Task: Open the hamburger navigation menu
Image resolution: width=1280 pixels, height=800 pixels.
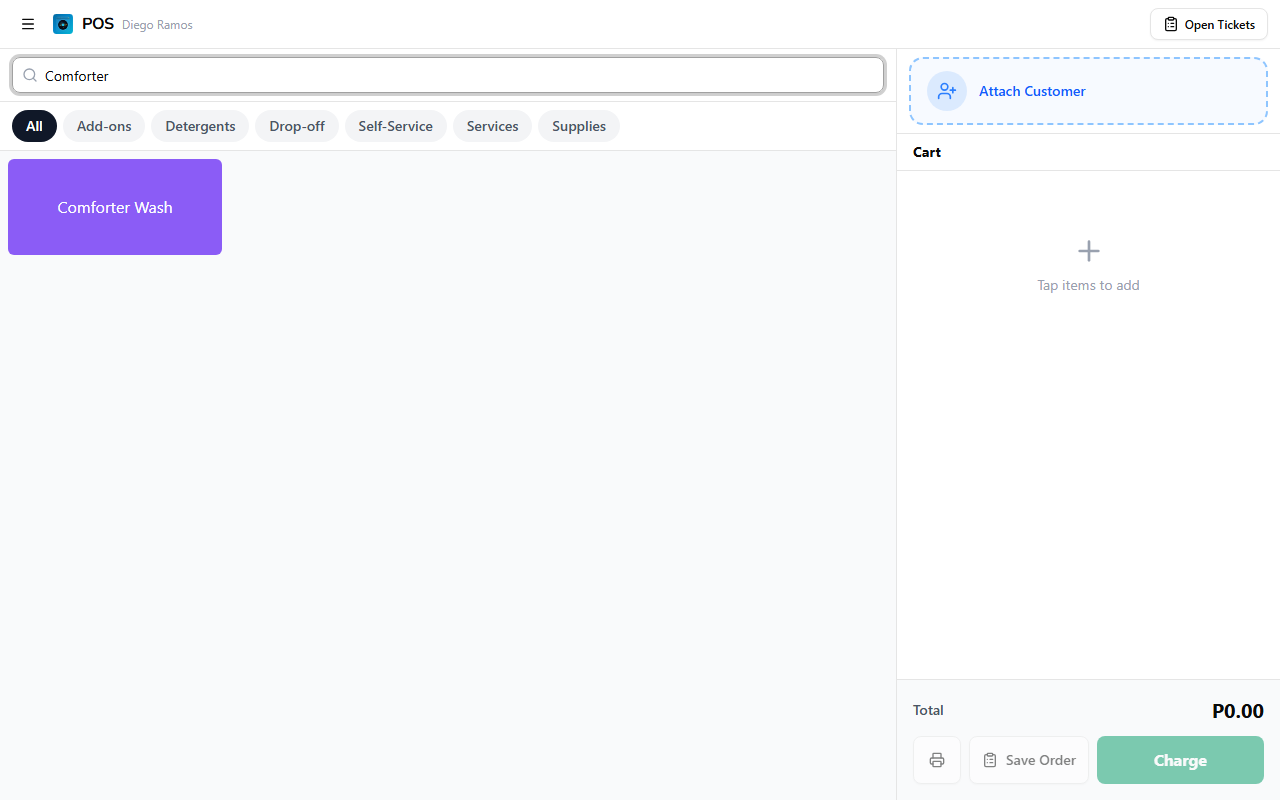Action: coord(28,24)
